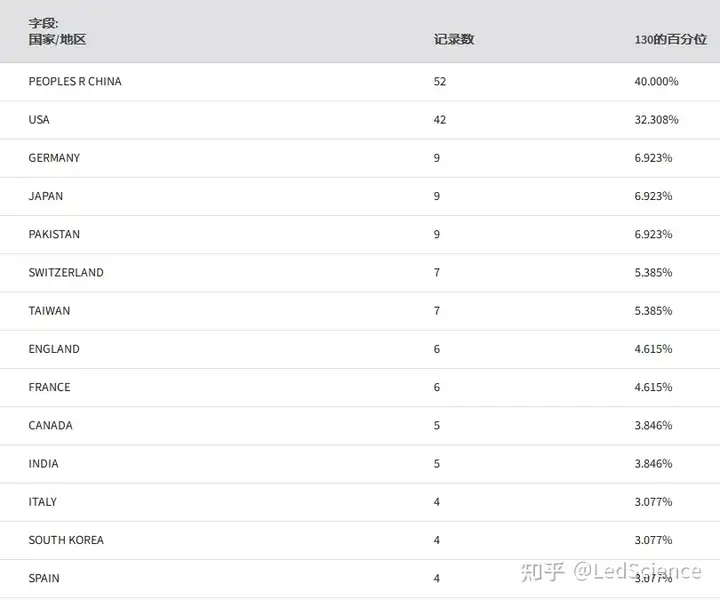Image resolution: width=720 pixels, height=600 pixels.
Task: Click the SPAIN country name
Action: [x=44, y=578]
